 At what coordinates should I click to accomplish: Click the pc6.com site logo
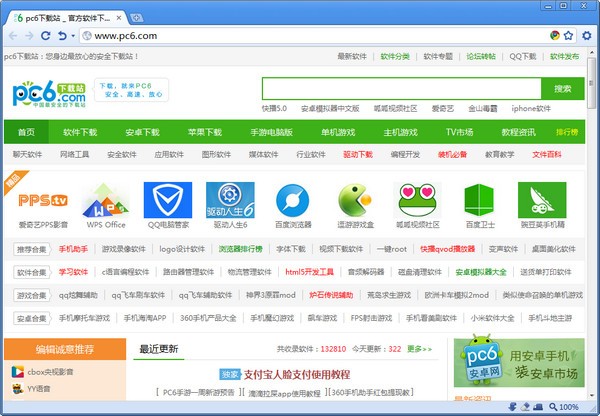pyautogui.click(x=49, y=93)
